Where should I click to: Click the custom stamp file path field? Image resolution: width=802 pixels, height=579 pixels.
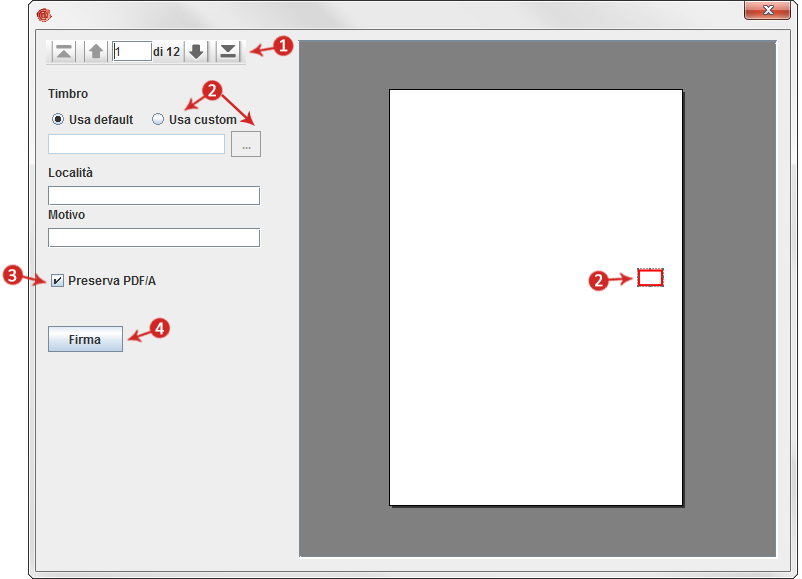click(x=136, y=144)
